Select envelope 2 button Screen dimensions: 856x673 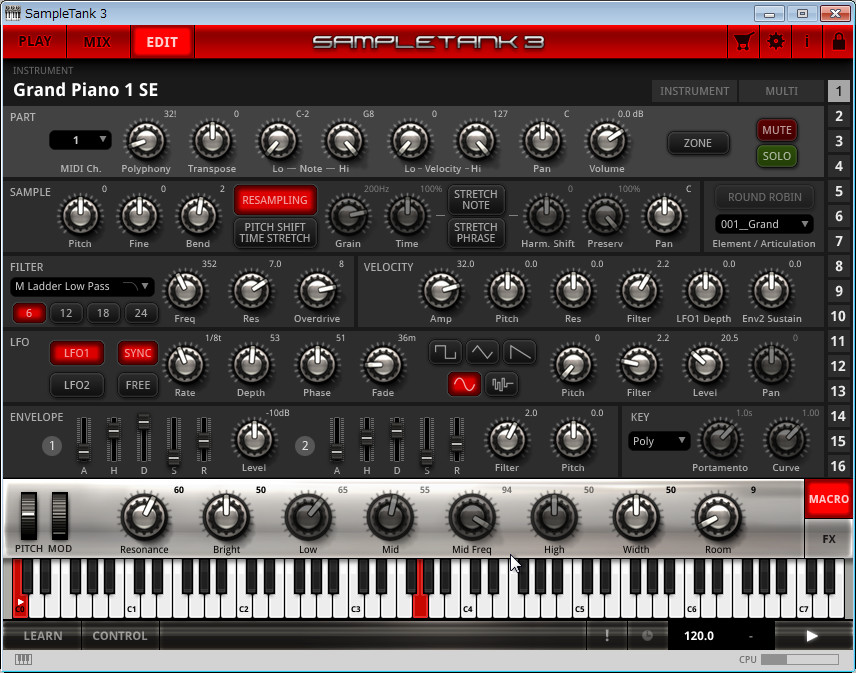coord(305,446)
